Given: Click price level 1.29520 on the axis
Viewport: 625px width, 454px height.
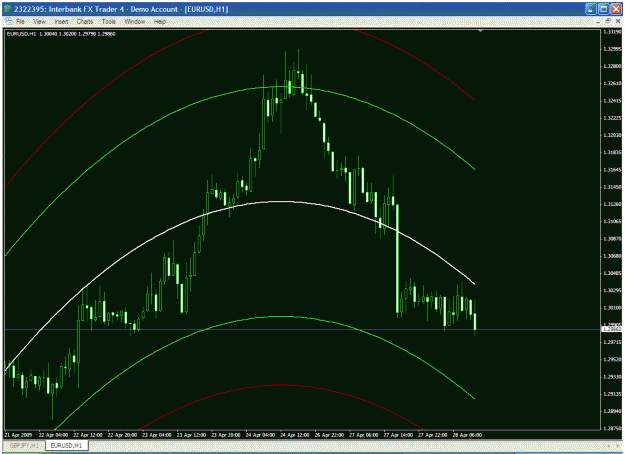Looking at the screenshot, I should (x=612, y=360).
